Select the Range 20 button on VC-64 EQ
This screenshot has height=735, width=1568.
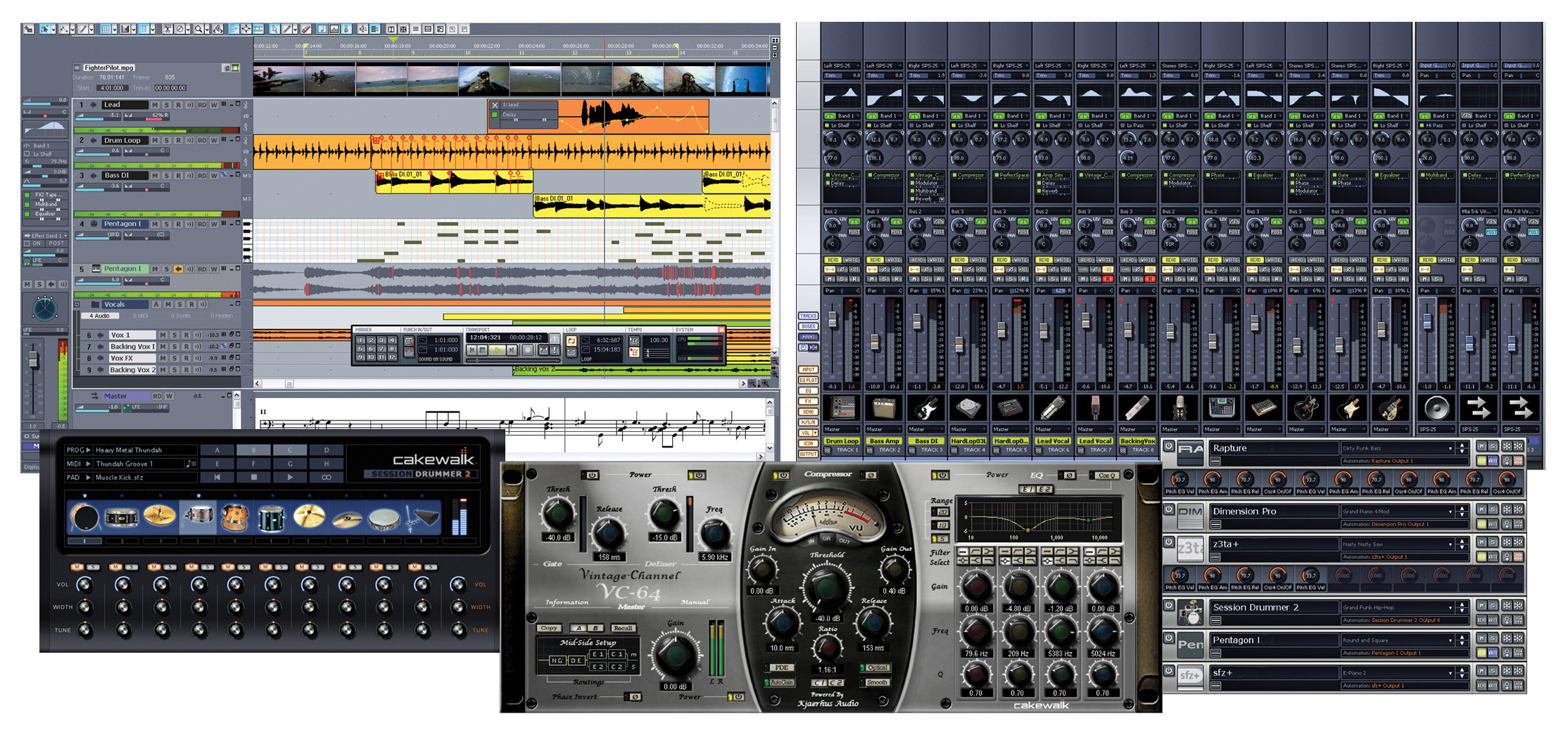[941, 512]
